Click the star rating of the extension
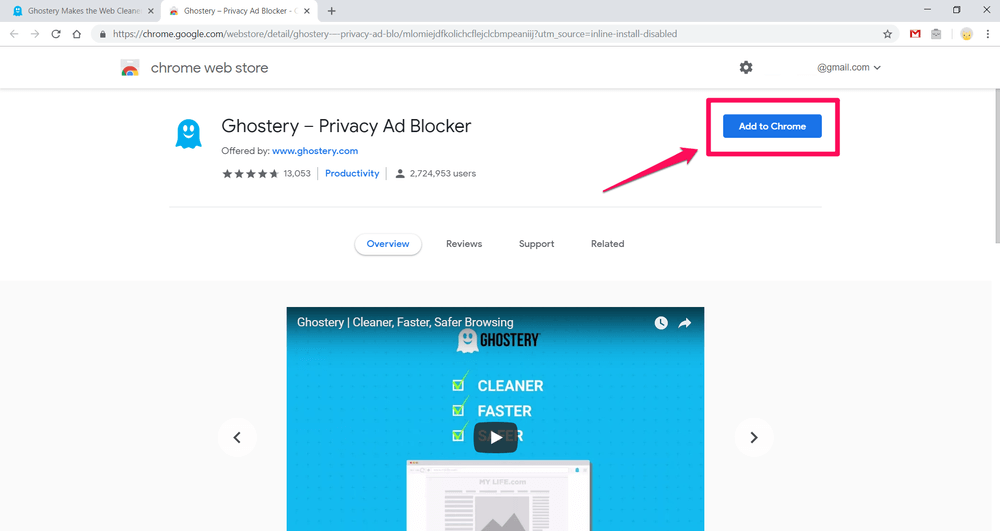1000x531 pixels. [250, 173]
